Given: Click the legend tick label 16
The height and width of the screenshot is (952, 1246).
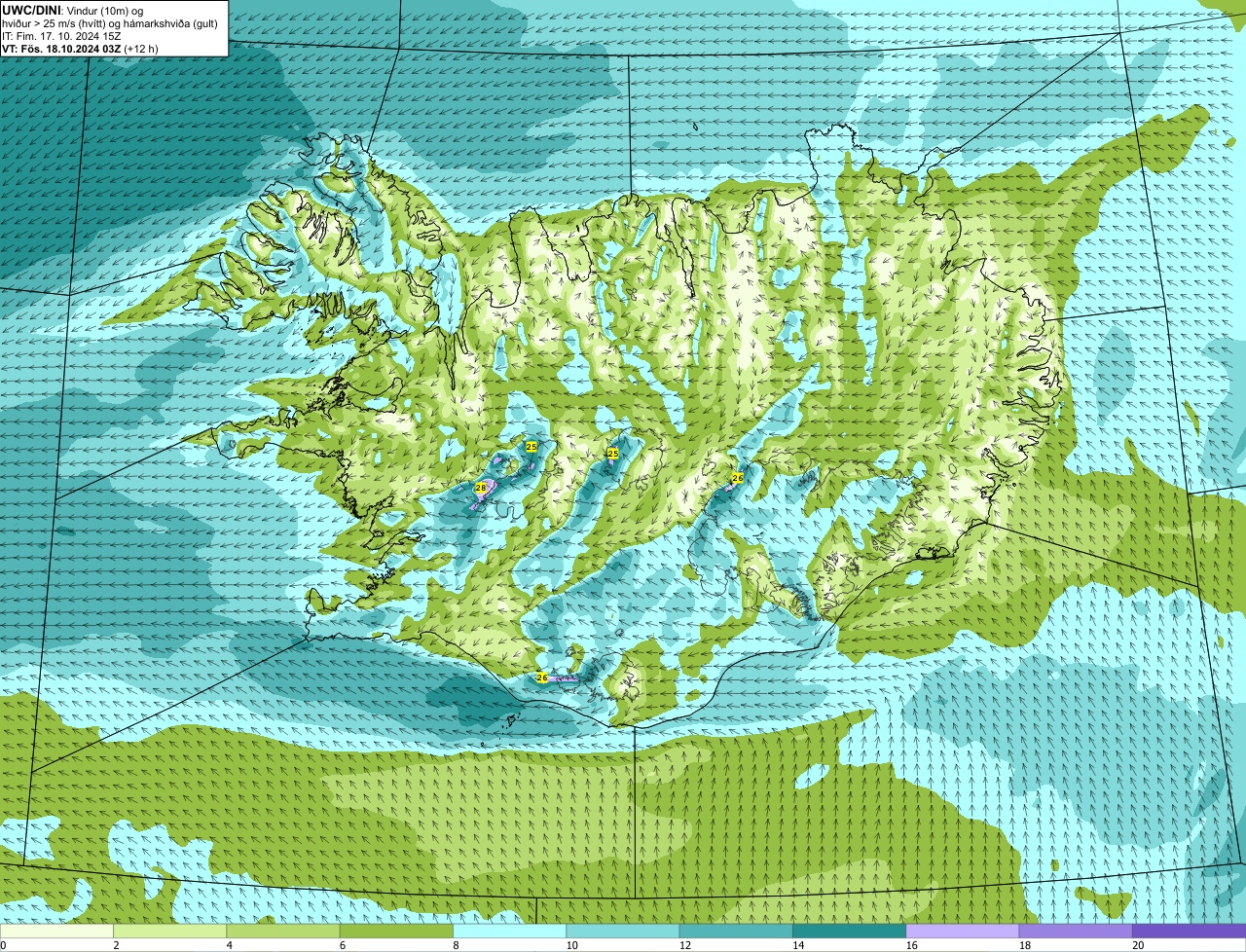Looking at the screenshot, I should [x=911, y=945].
